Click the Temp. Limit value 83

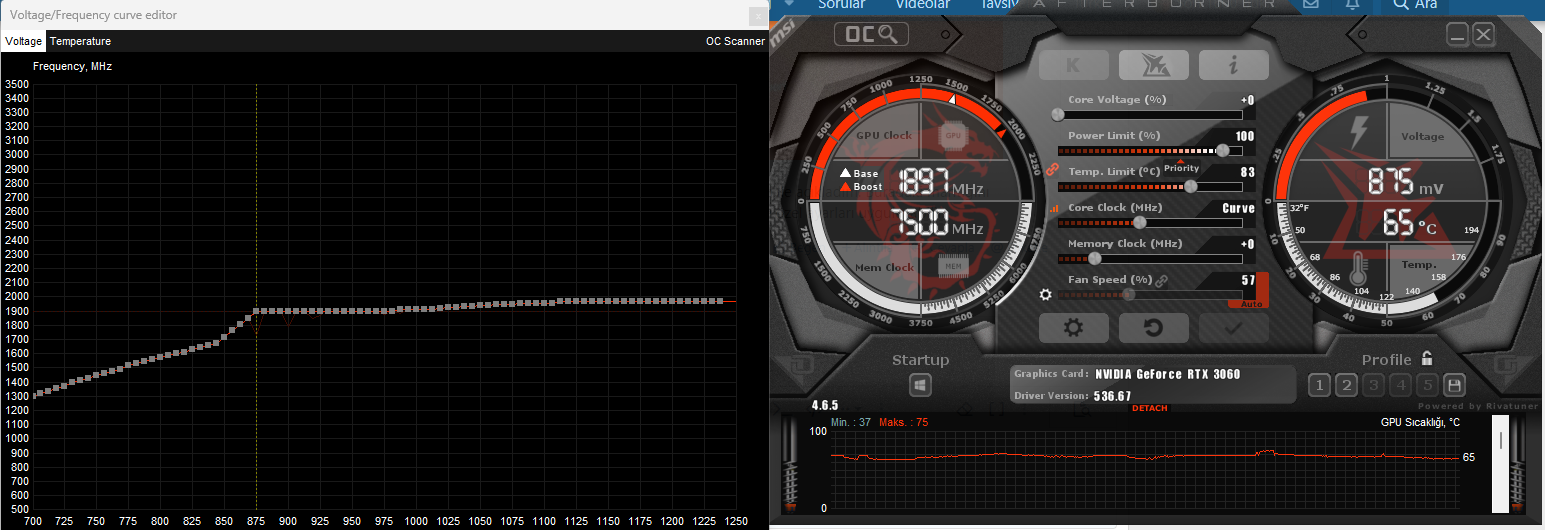(1247, 172)
